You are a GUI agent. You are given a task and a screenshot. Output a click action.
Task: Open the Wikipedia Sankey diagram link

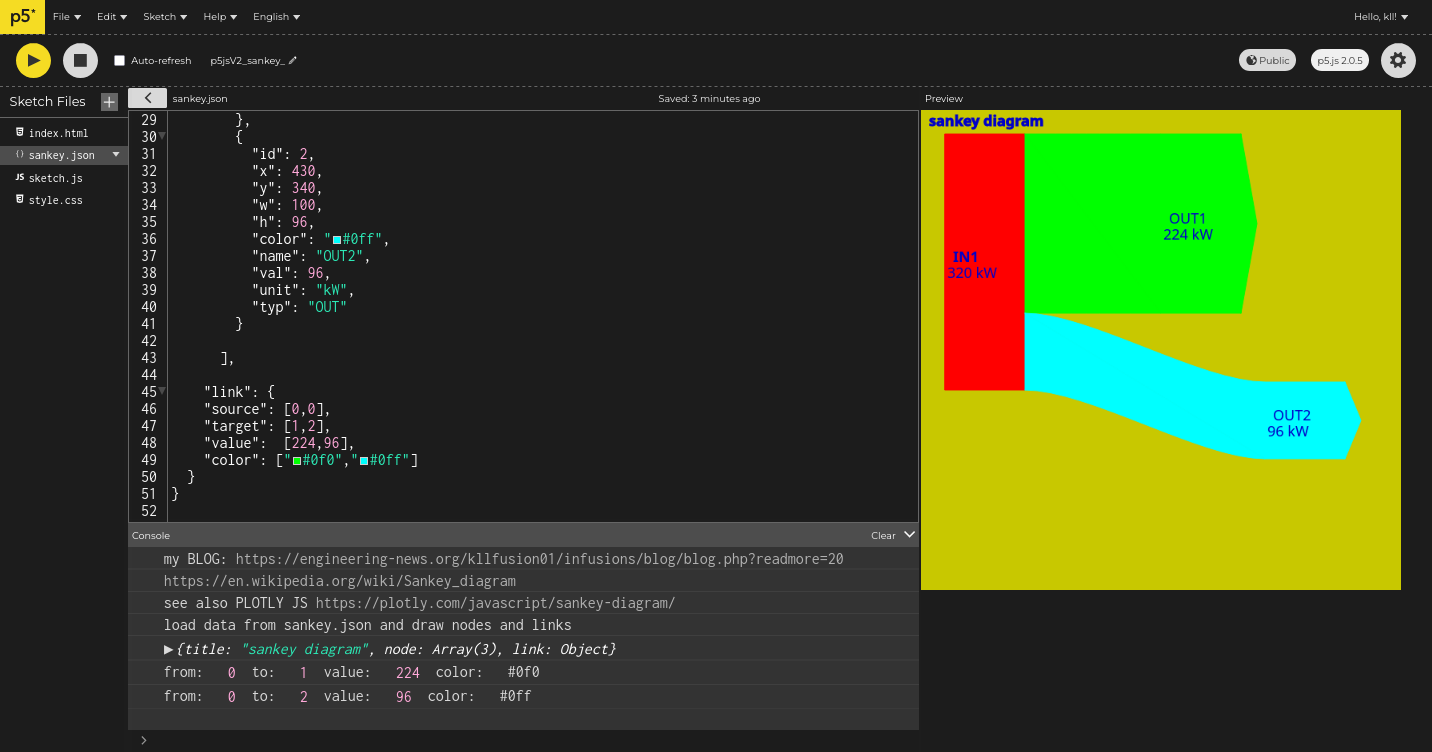click(x=339, y=581)
